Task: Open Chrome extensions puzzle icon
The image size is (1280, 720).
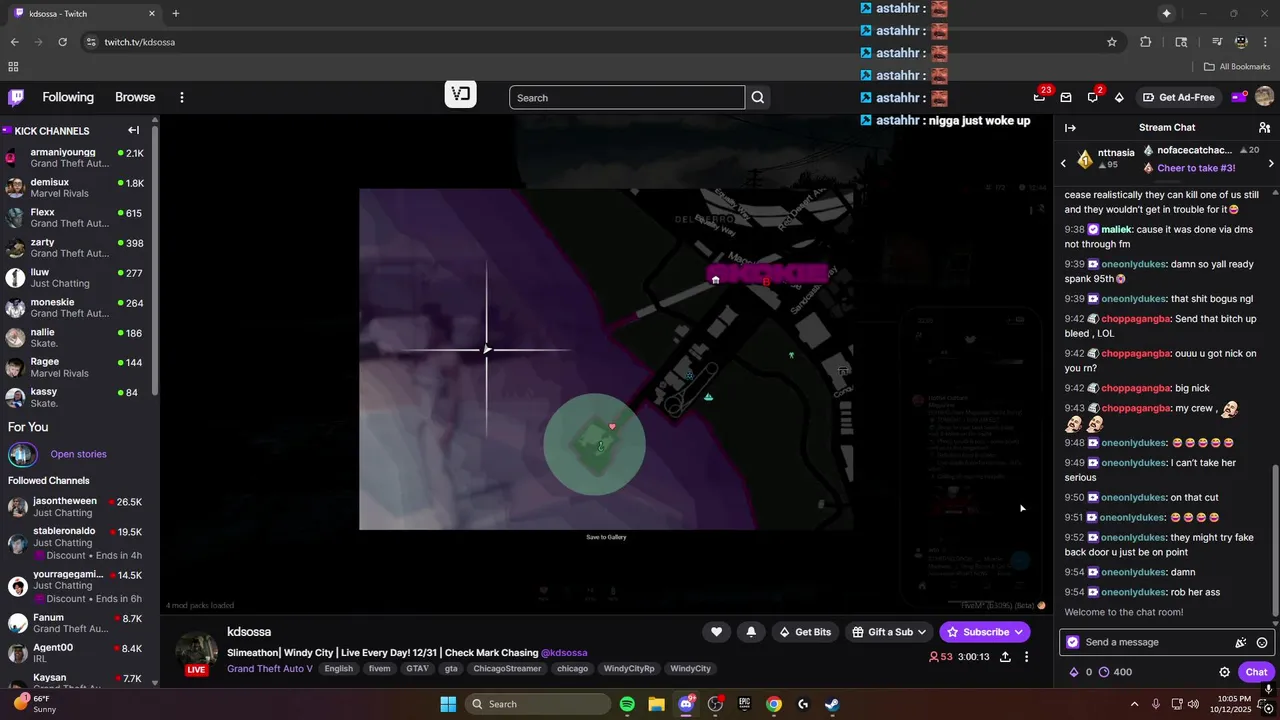Action: pos(1146,42)
